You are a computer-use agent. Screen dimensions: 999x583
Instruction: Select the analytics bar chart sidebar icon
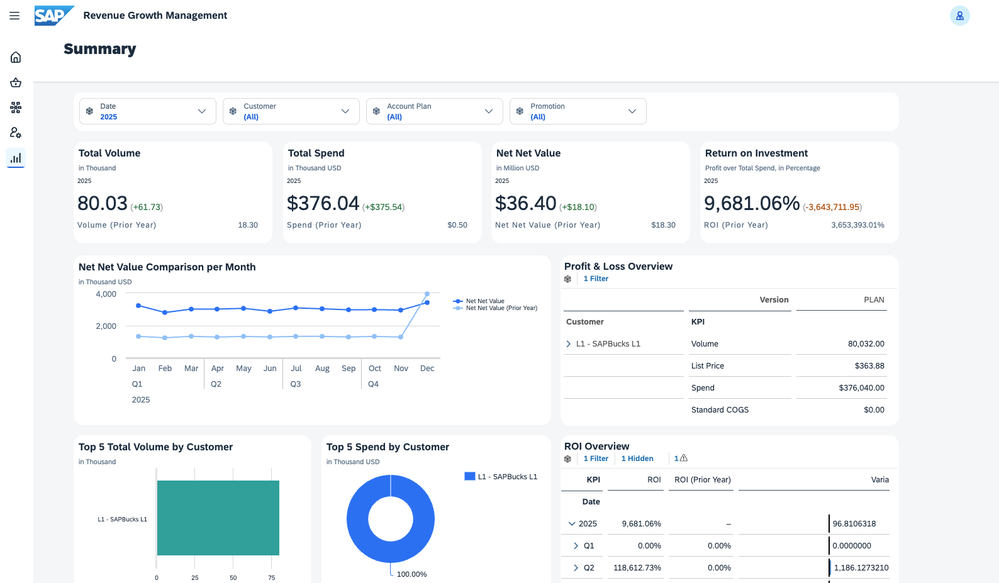(x=15, y=157)
